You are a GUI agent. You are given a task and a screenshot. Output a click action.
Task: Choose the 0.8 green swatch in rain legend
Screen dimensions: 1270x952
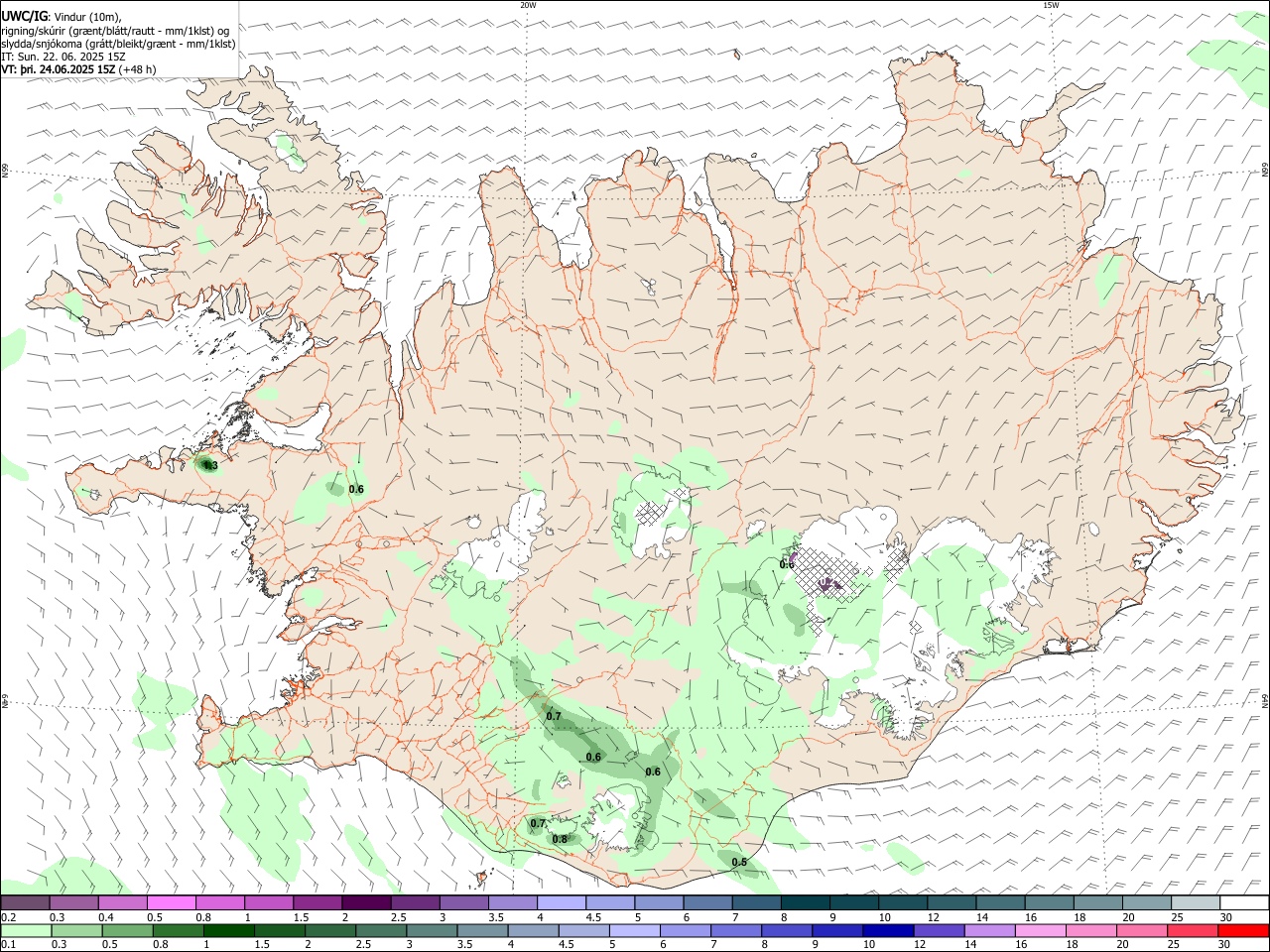[x=179, y=931]
